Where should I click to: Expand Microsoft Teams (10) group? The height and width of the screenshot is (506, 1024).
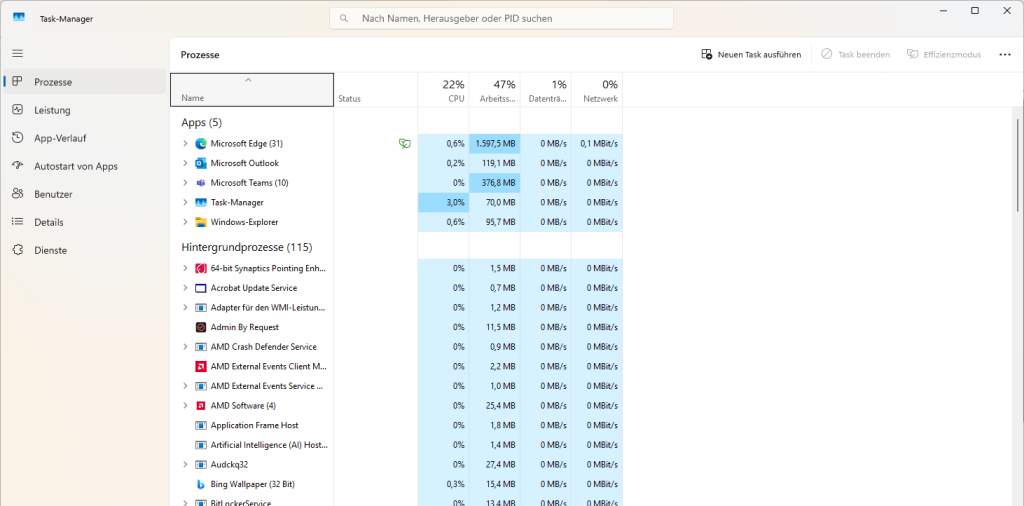185,183
